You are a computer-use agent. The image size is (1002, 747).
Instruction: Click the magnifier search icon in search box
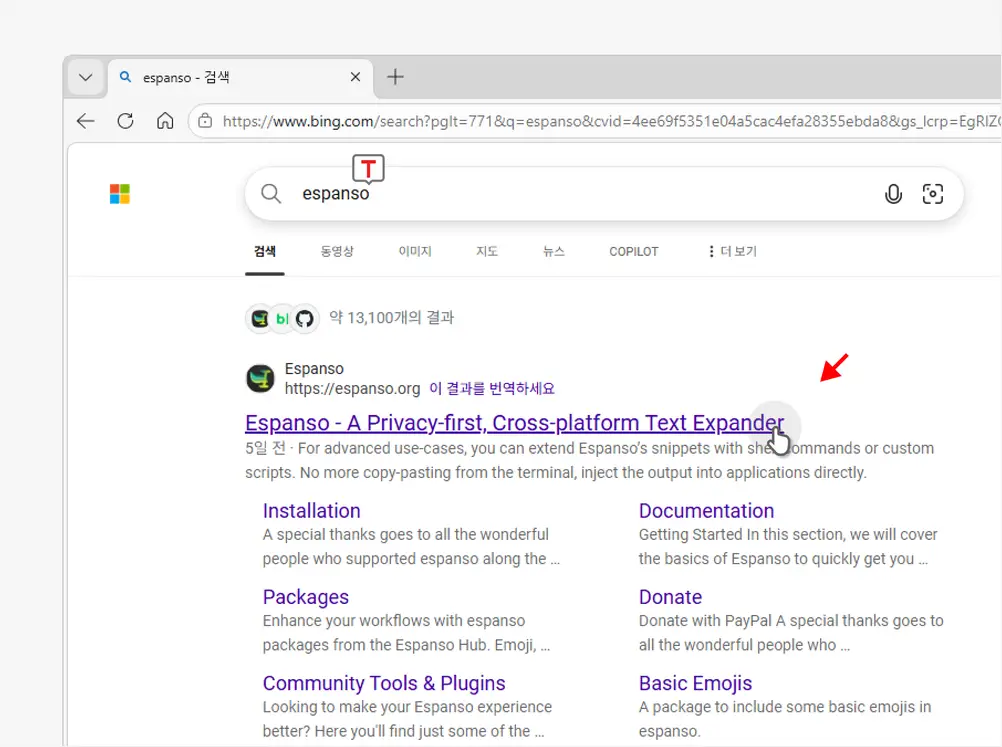(x=271, y=194)
